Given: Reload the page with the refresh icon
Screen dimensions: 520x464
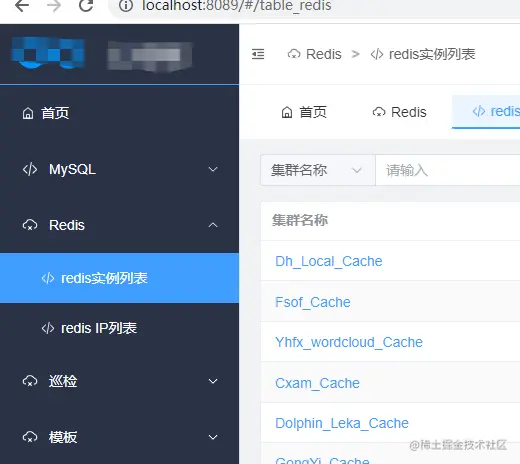Looking at the screenshot, I should coord(86,5).
